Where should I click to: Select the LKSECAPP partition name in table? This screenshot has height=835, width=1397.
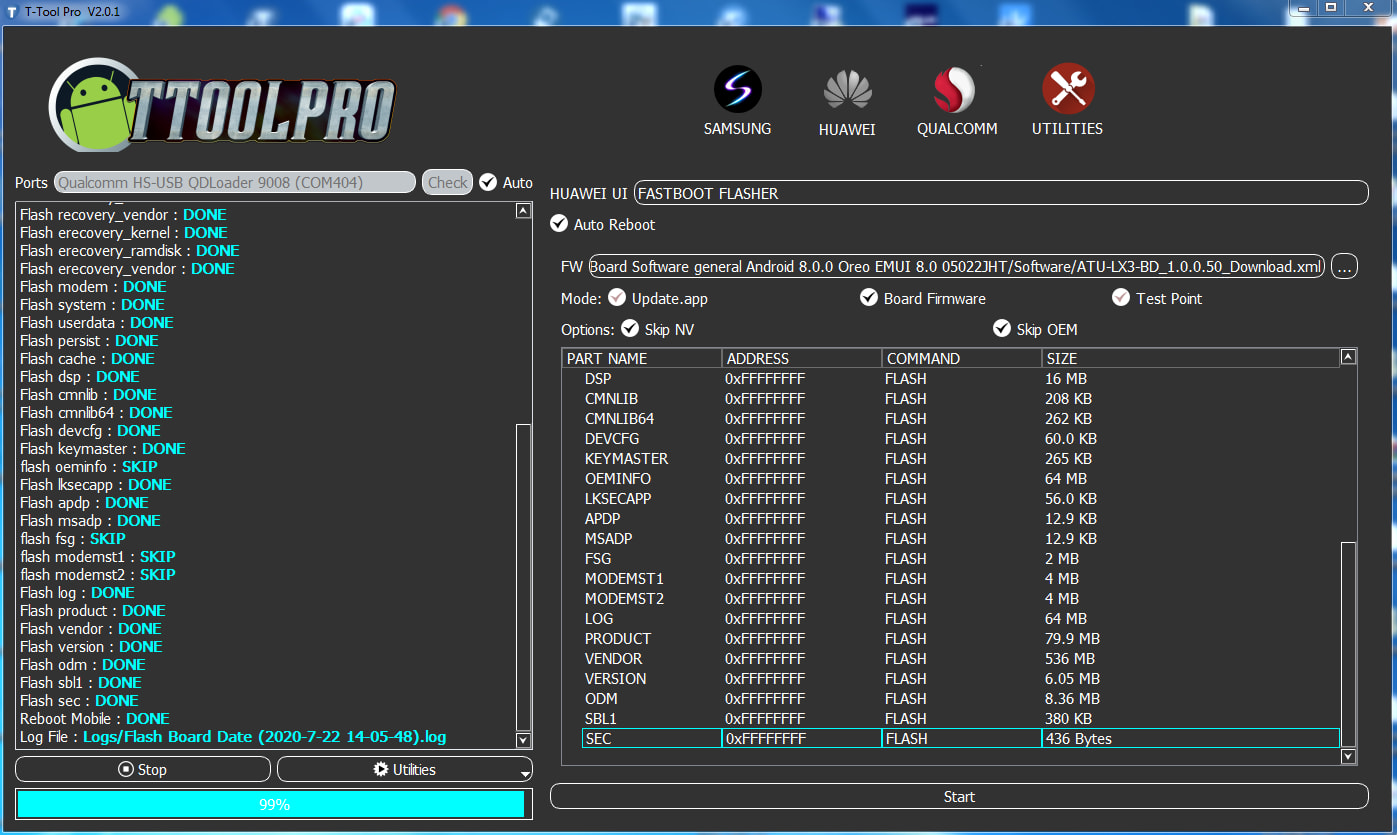pyautogui.click(x=618, y=499)
